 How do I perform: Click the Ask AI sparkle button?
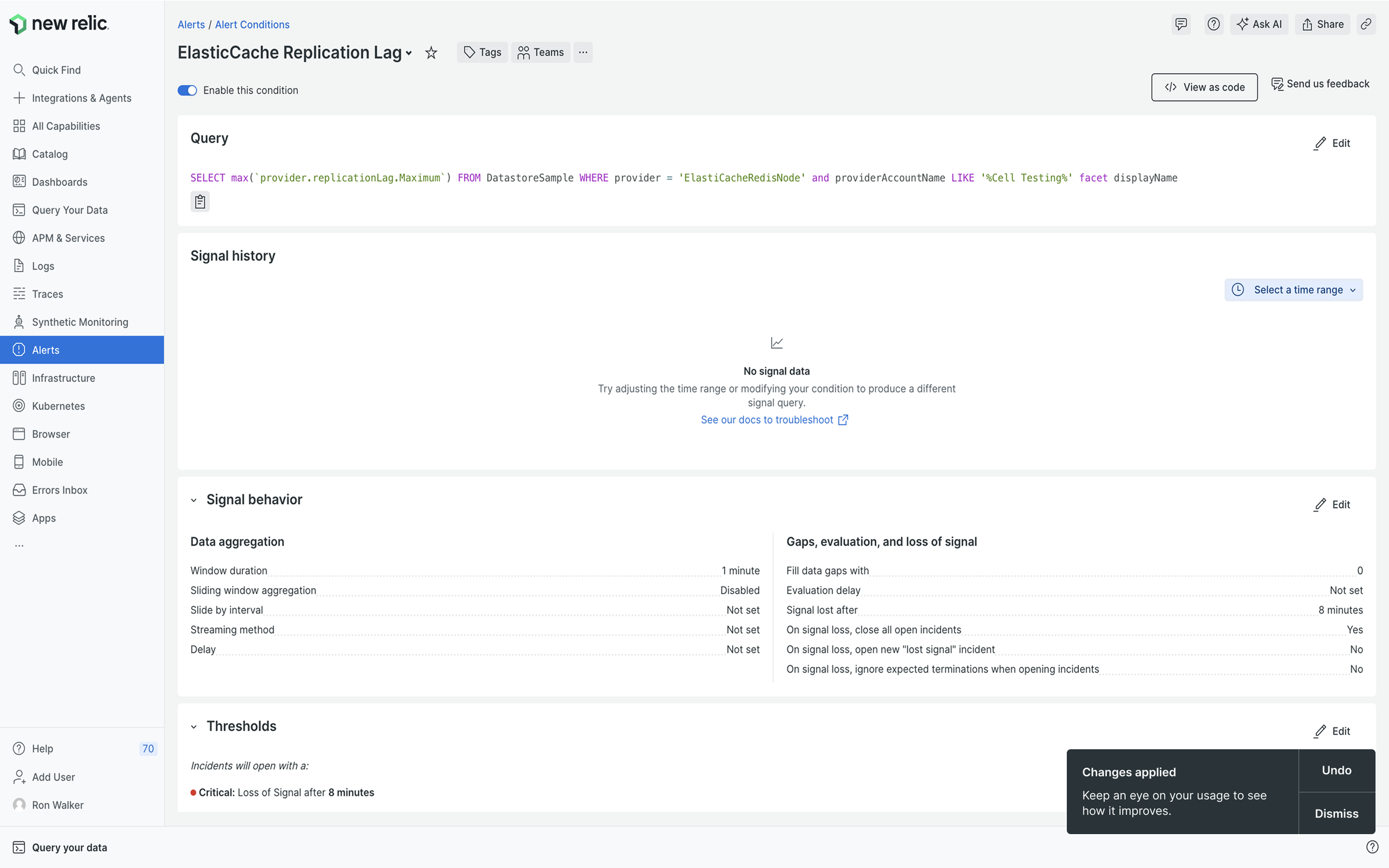(x=1258, y=24)
